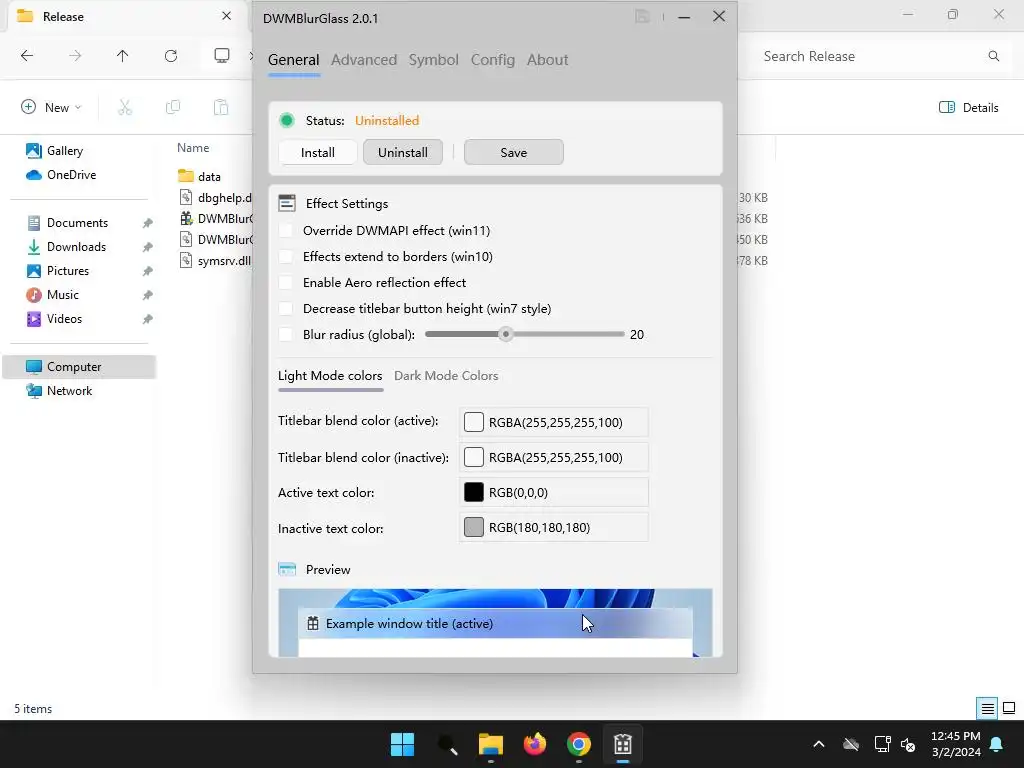Click the Preview section icon
1024x768 pixels.
[287, 569]
